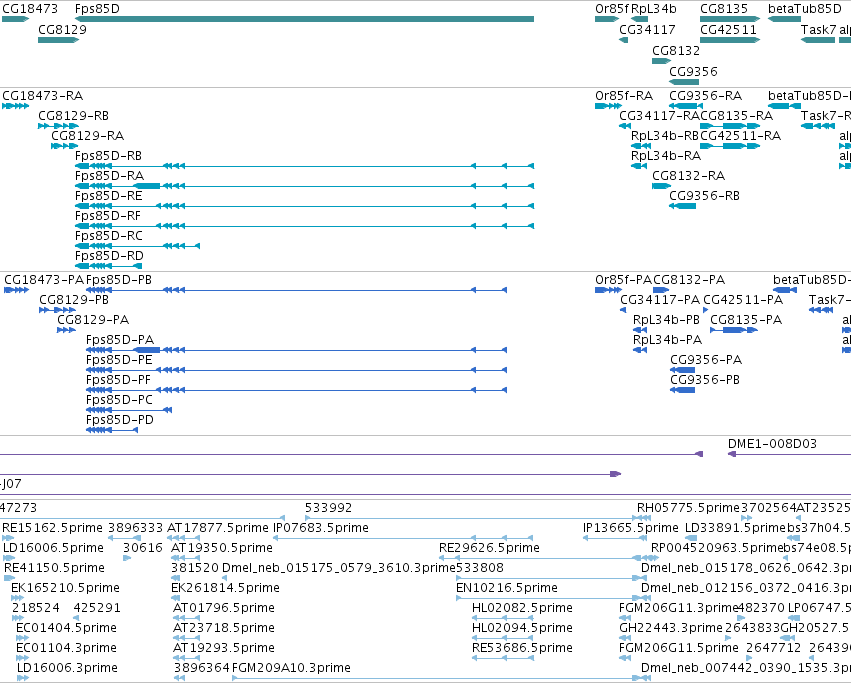Image resolution: width=851 pixels, height=683 pixels.
Task: Click the CG42511-PA protein label
Action: pos(743,300)
